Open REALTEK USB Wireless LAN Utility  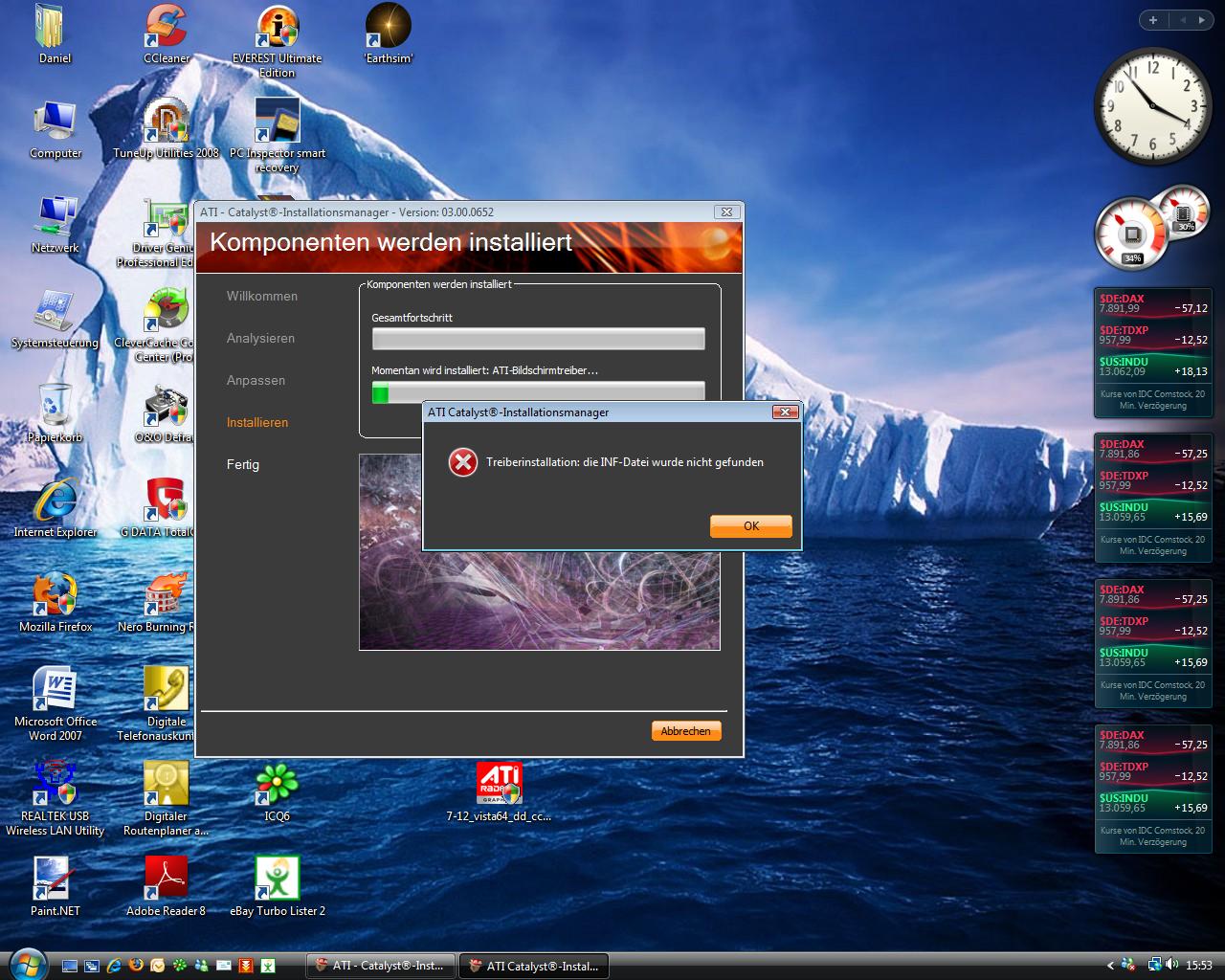click(55, 798)
